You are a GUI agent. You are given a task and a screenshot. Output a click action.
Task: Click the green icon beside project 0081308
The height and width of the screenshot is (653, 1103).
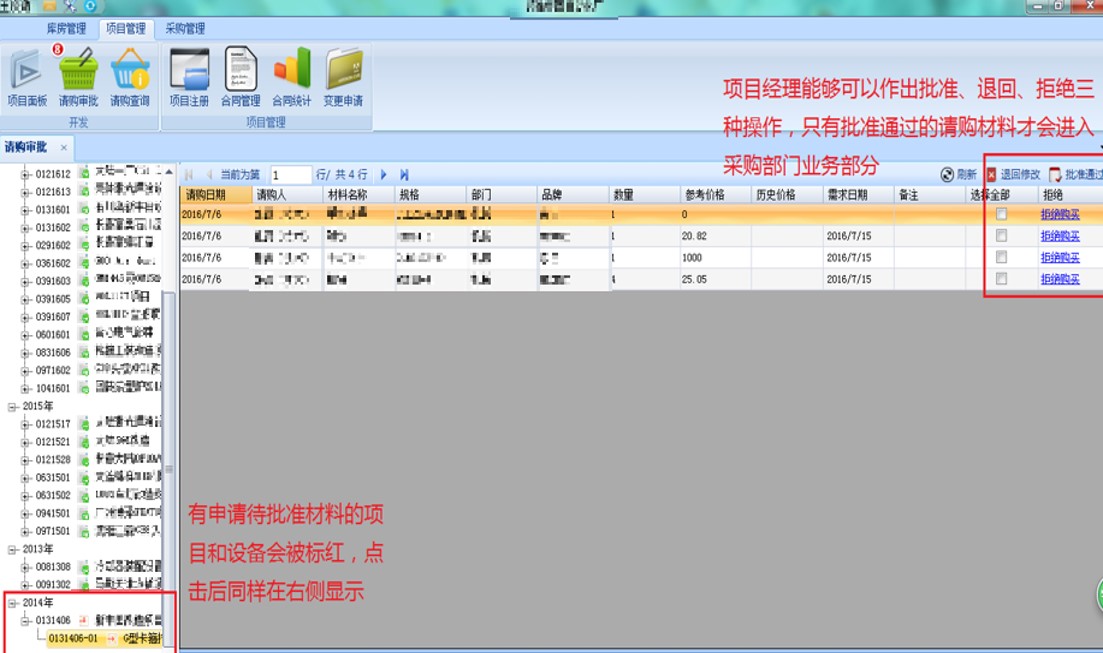pos(84,566)
